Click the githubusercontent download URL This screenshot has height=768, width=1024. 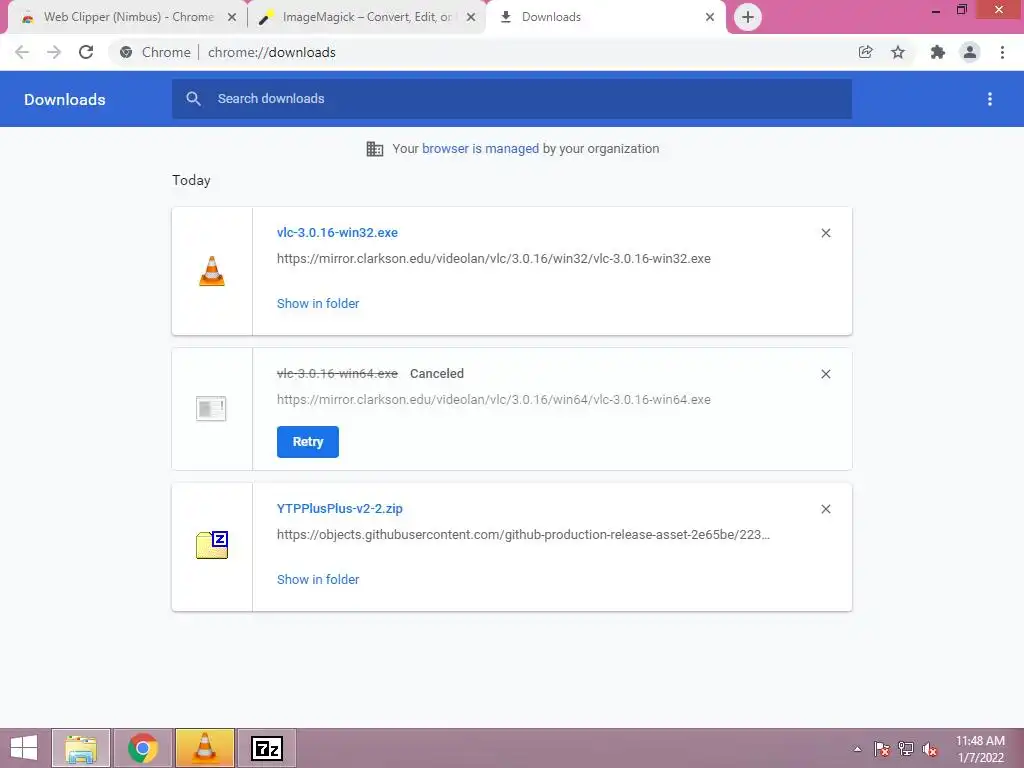(x=523, y=535)
